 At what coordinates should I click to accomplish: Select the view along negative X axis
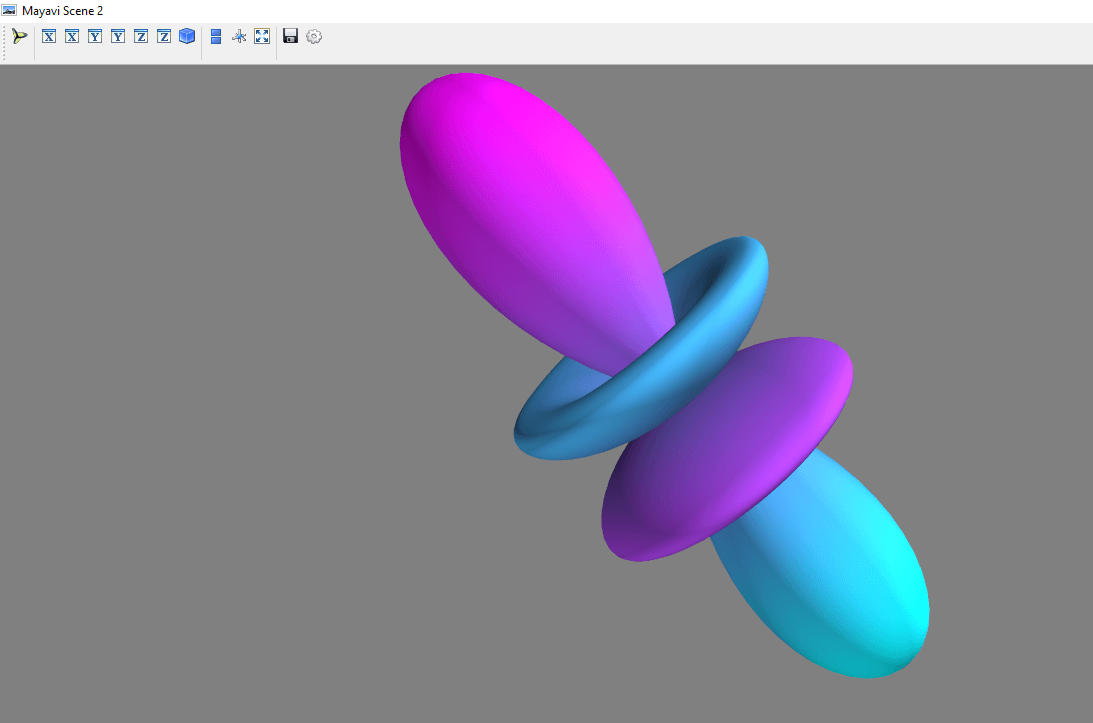(71, 36)
